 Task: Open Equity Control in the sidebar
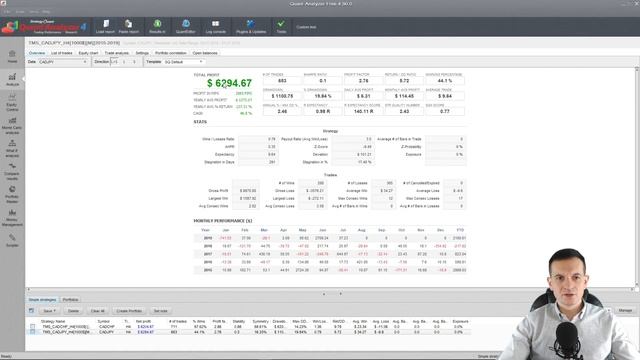click(12, 102)
